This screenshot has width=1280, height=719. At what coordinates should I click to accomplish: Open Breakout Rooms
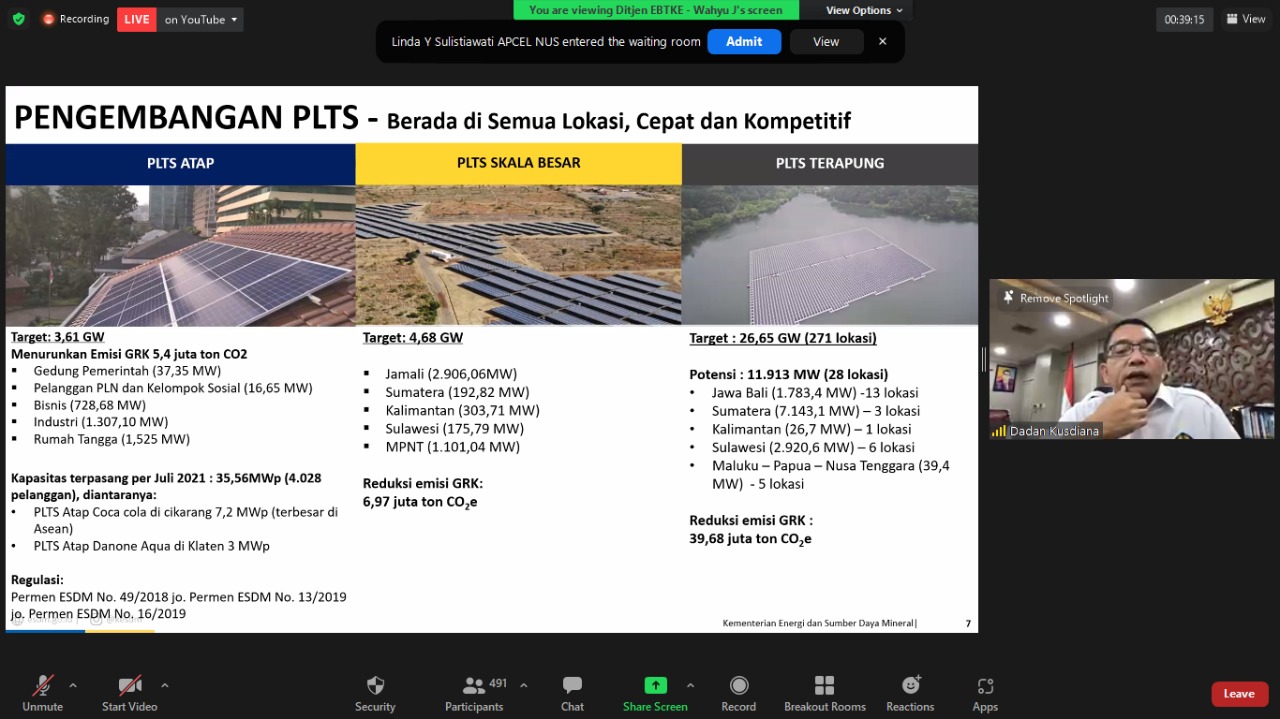tap(824, 686)
